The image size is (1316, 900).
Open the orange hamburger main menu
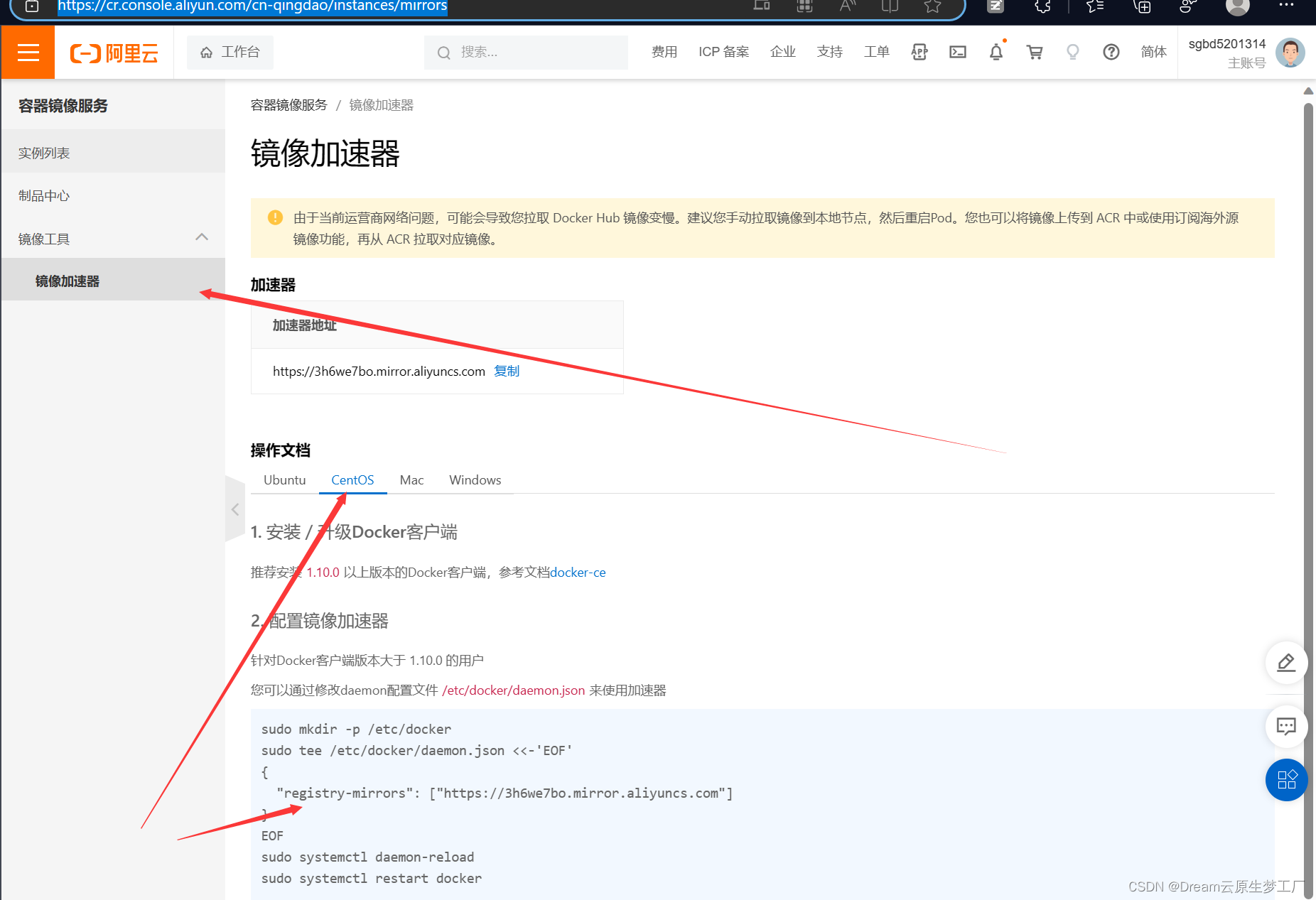[28, 52]
